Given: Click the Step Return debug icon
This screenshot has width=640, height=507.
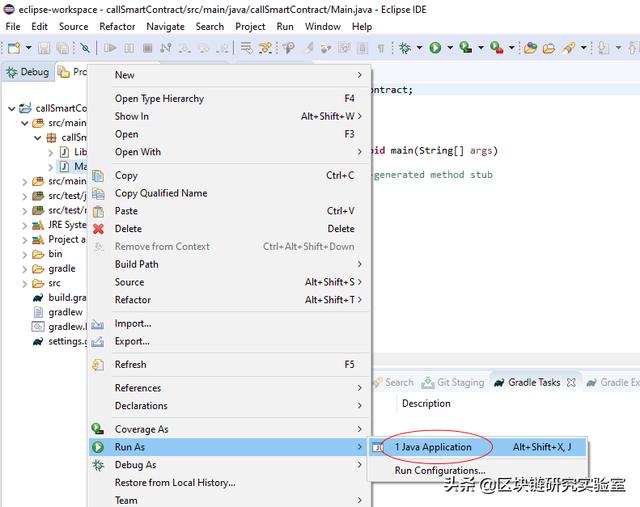Looking at the screenshot, I should pyautogui.click(x=222, y=48).
